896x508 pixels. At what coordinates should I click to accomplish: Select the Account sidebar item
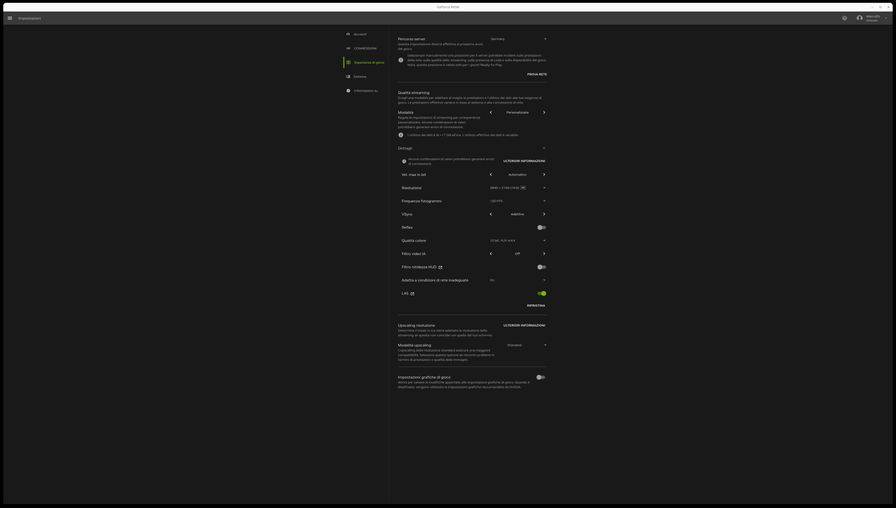click(359, 34)
